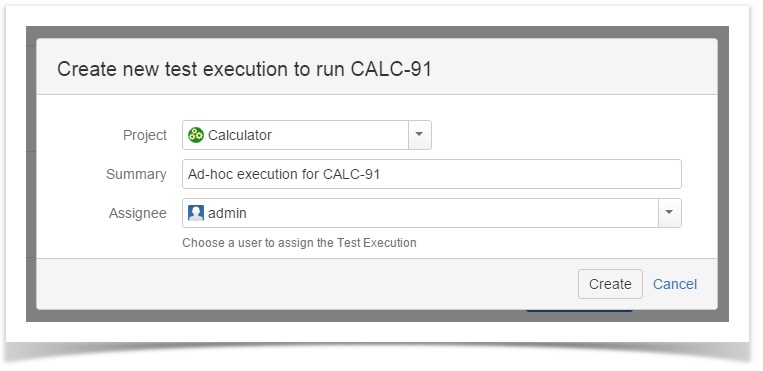Click empty space inside the Assignee combo box
The height and width of the screenshot is (371, 763).
pos(453,213)
